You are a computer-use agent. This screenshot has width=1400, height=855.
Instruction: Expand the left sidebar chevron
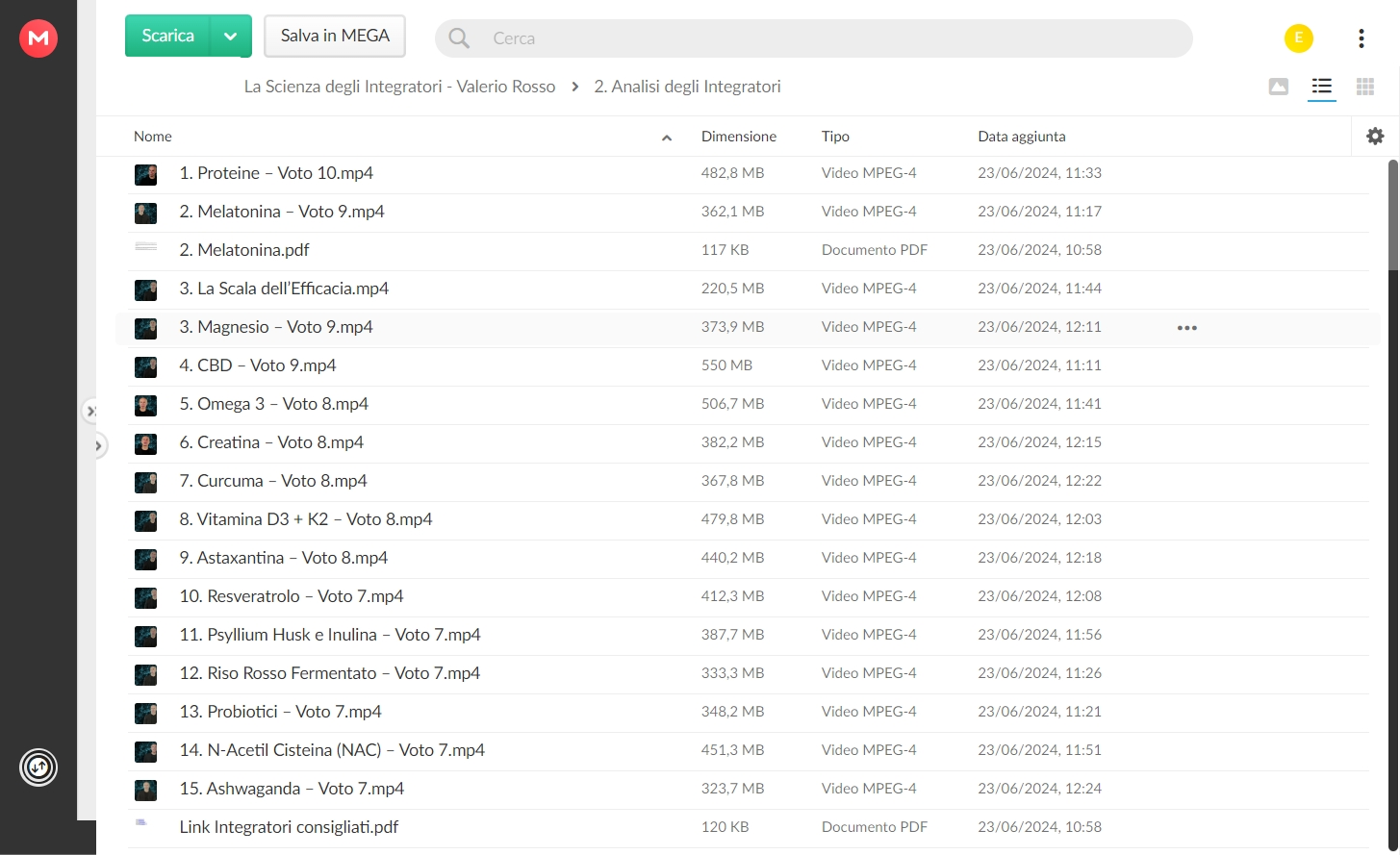tap(98, 445)
